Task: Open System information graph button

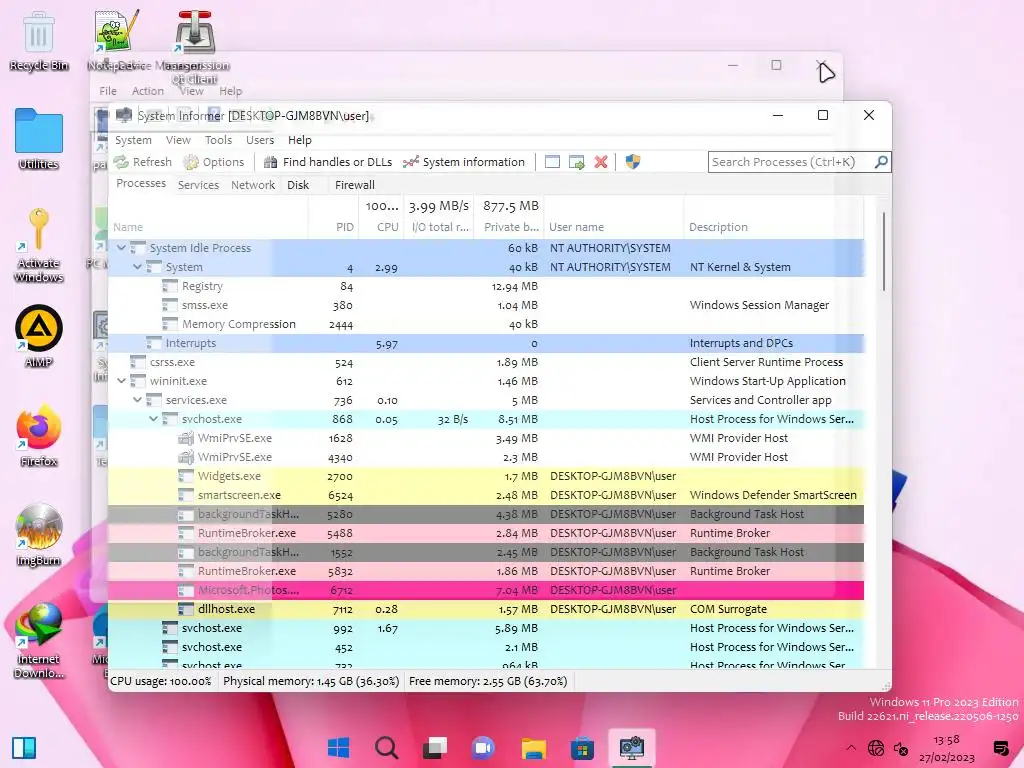Action: pyautogui.click(x=464, y=162)
